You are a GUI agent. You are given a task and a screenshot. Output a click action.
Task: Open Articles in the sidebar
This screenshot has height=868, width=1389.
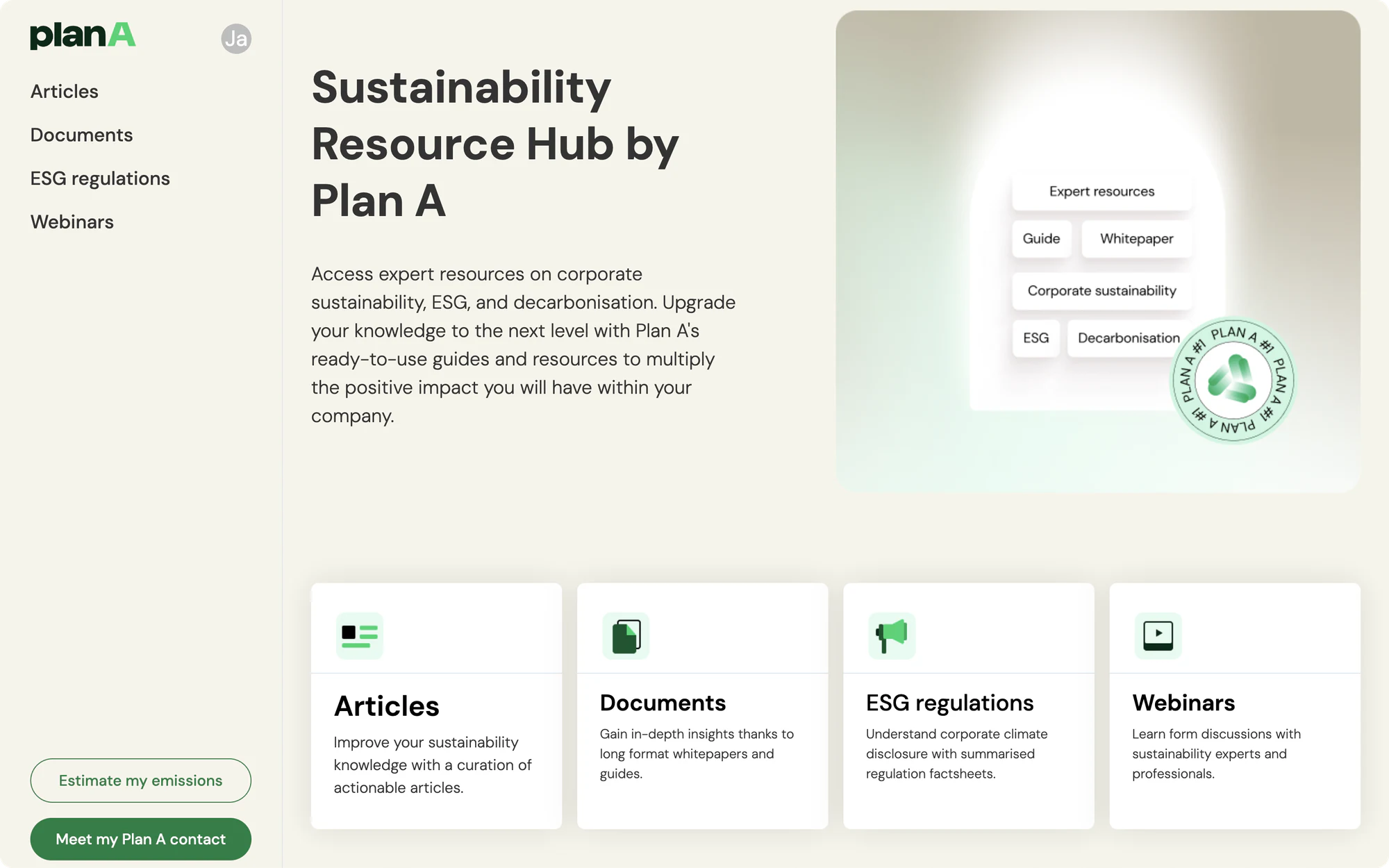point(64,92)
